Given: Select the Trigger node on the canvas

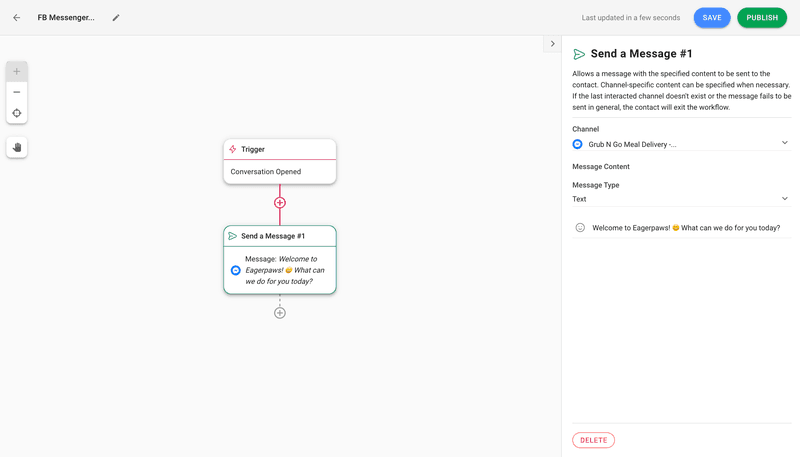Looking at the screenshot, I should click(280, 149).
